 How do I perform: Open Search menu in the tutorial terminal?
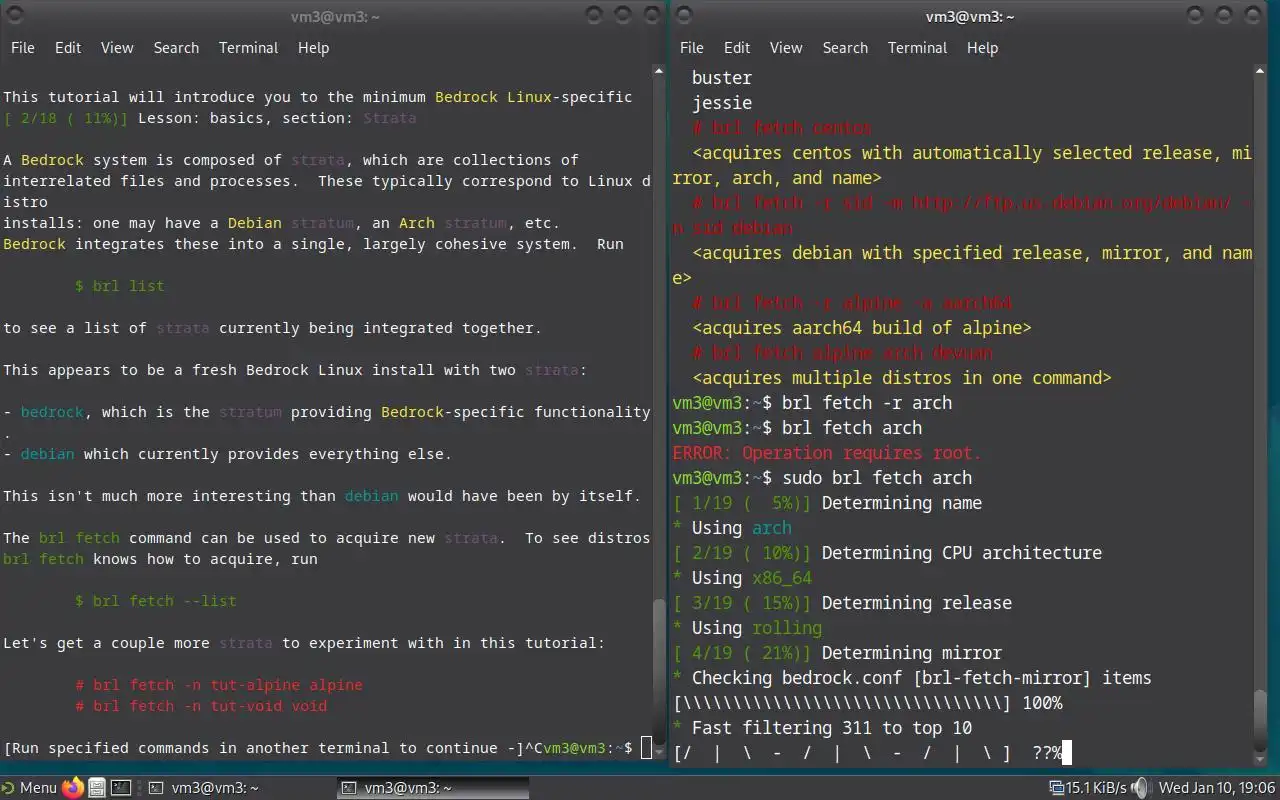(176, 48)
